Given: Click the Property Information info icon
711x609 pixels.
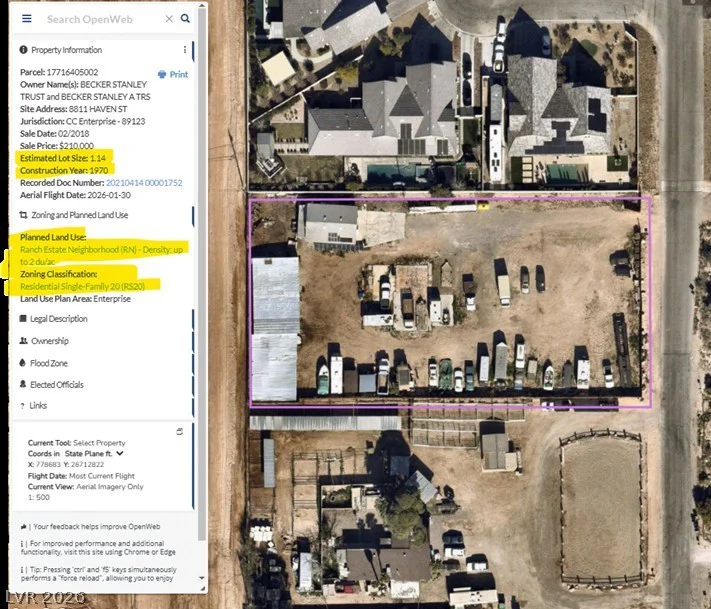Looking at the screenshot, I should click(24, 50).
